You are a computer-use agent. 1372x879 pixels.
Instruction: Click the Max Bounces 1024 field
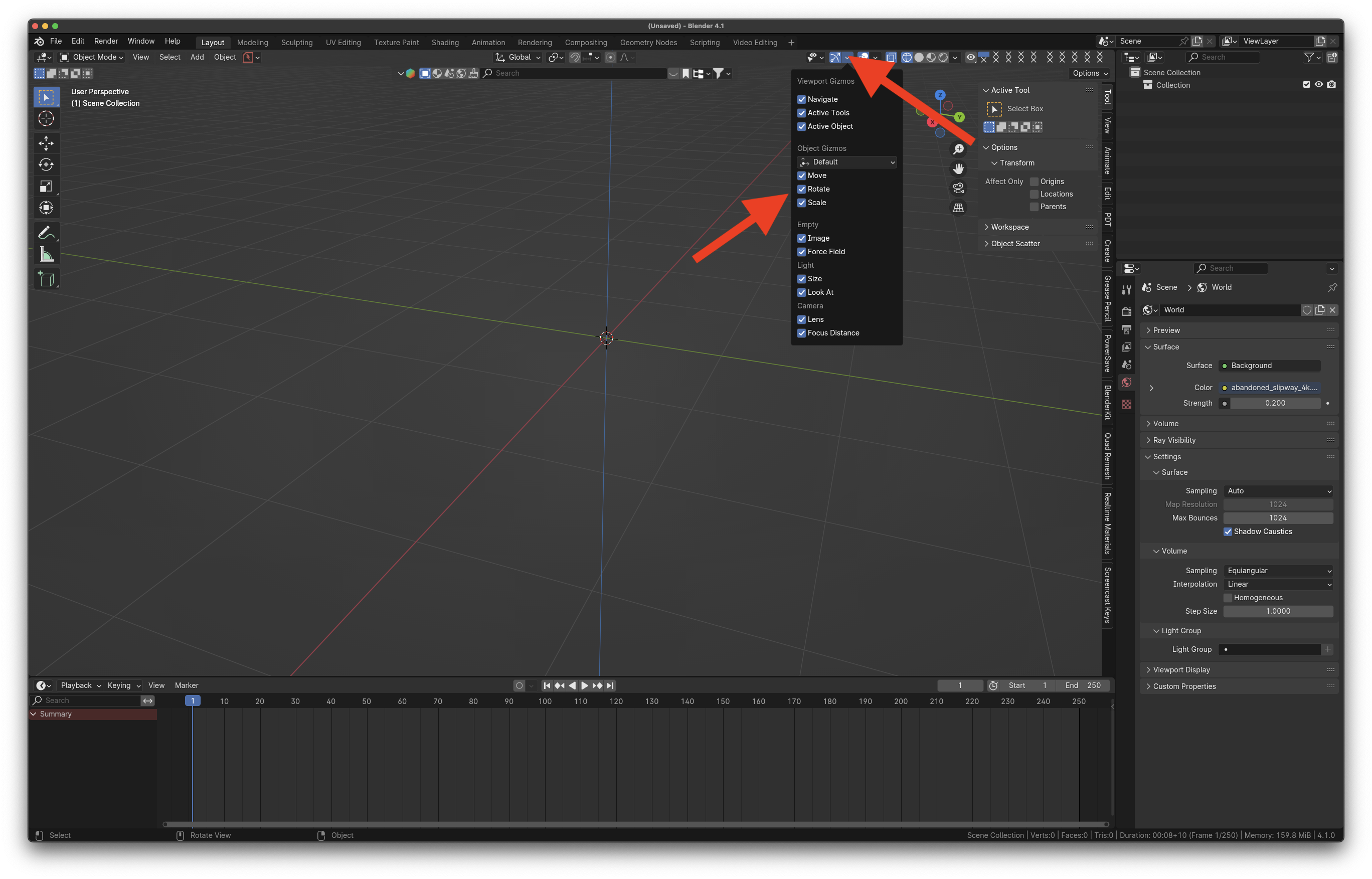[1278, 517]
